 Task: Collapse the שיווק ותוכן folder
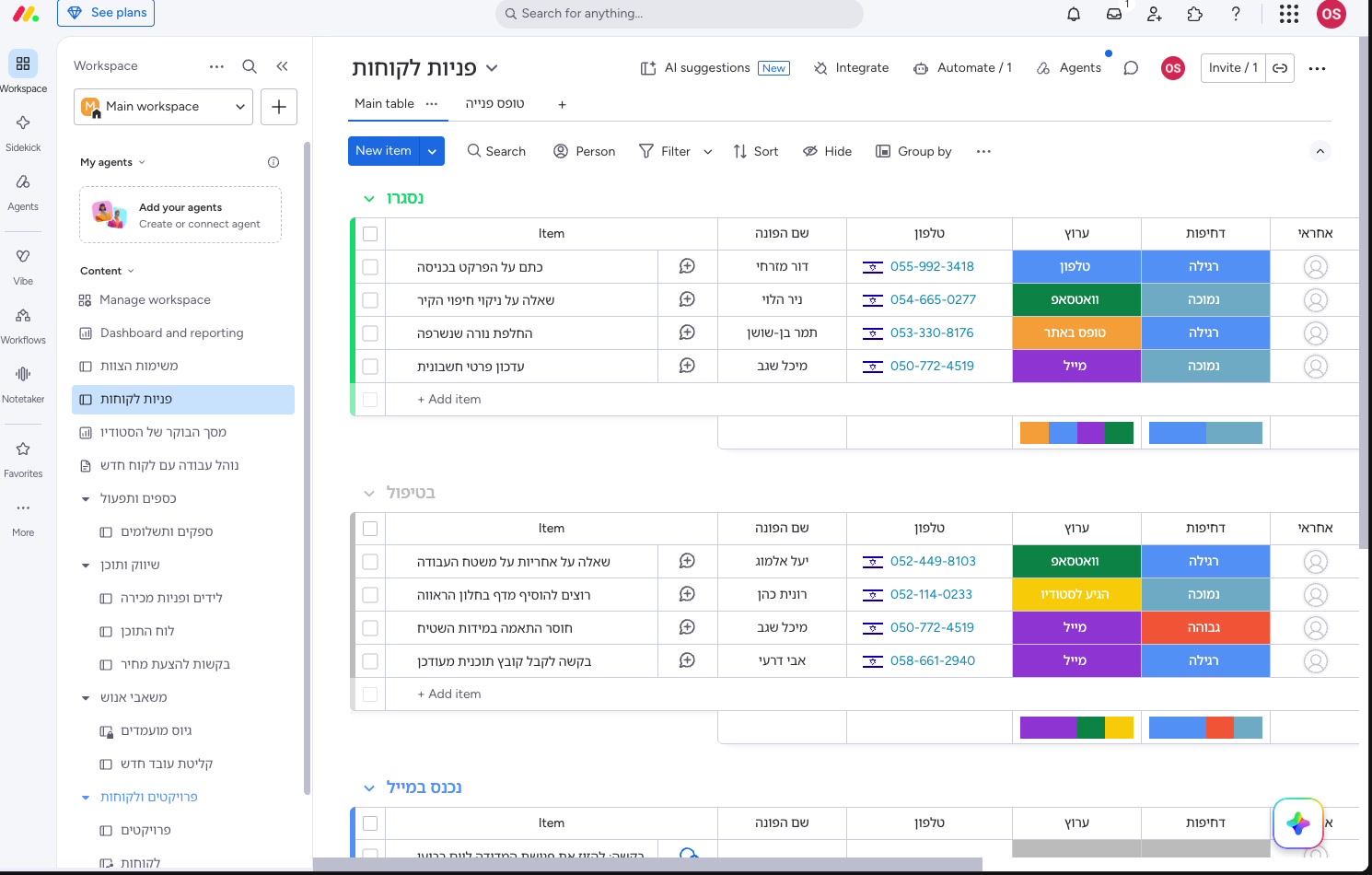[86, 566]
